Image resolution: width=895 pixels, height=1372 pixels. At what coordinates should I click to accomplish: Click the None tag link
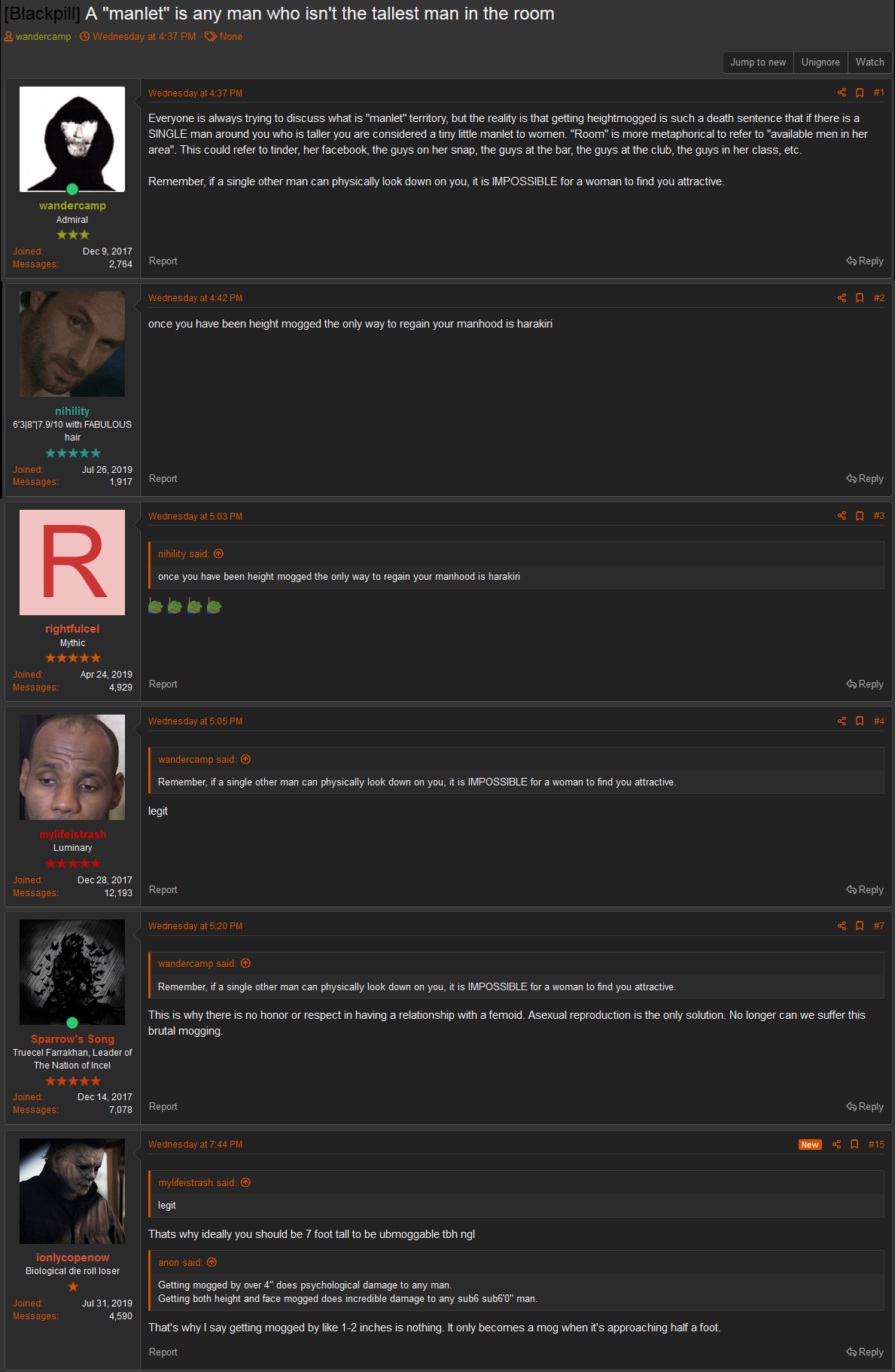click(230, 36)
